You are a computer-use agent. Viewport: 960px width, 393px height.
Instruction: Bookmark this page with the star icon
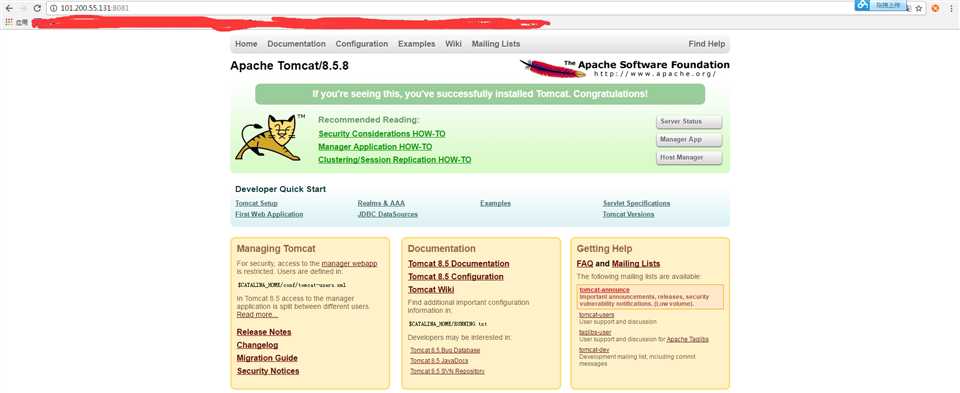click(918, 9)
